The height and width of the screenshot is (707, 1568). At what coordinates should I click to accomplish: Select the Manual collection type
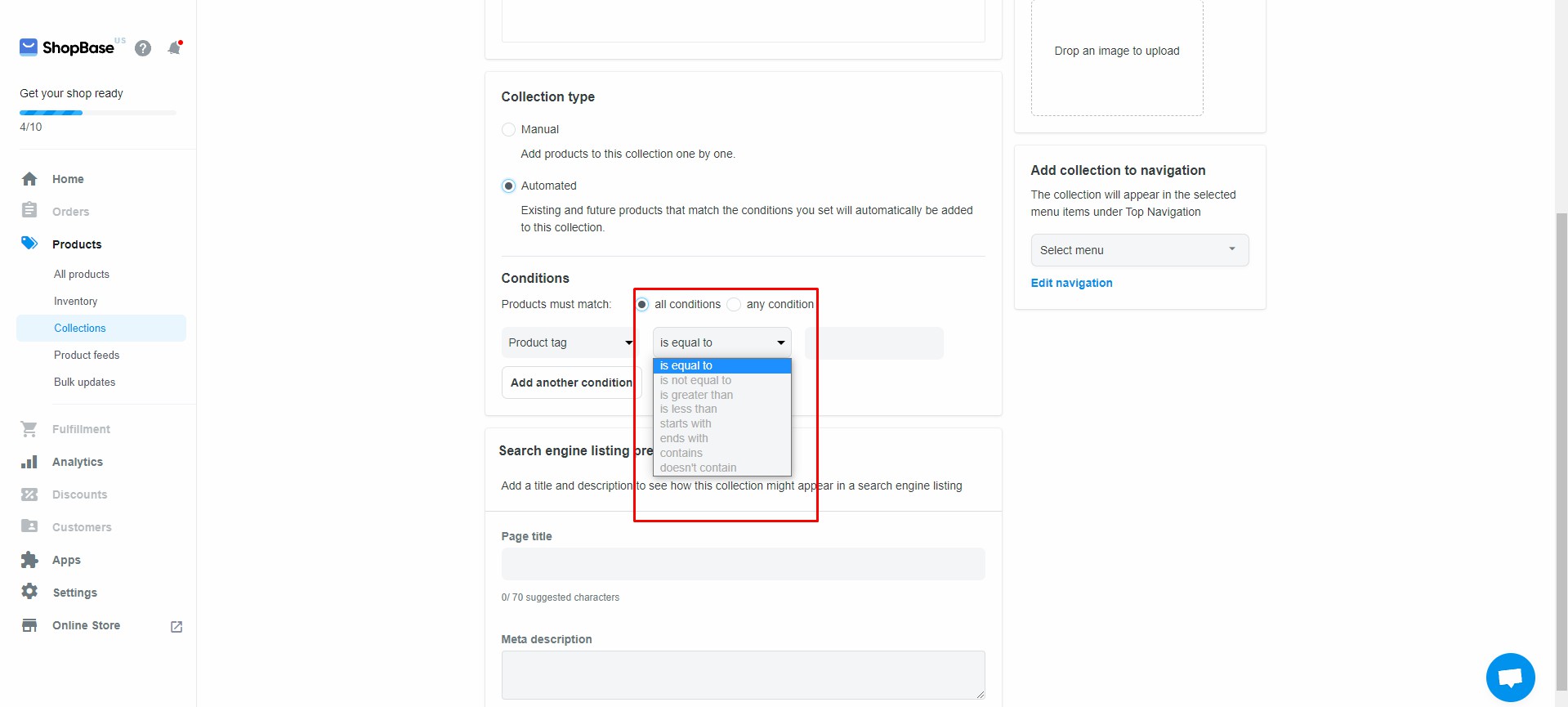click(x=508, y=129)
